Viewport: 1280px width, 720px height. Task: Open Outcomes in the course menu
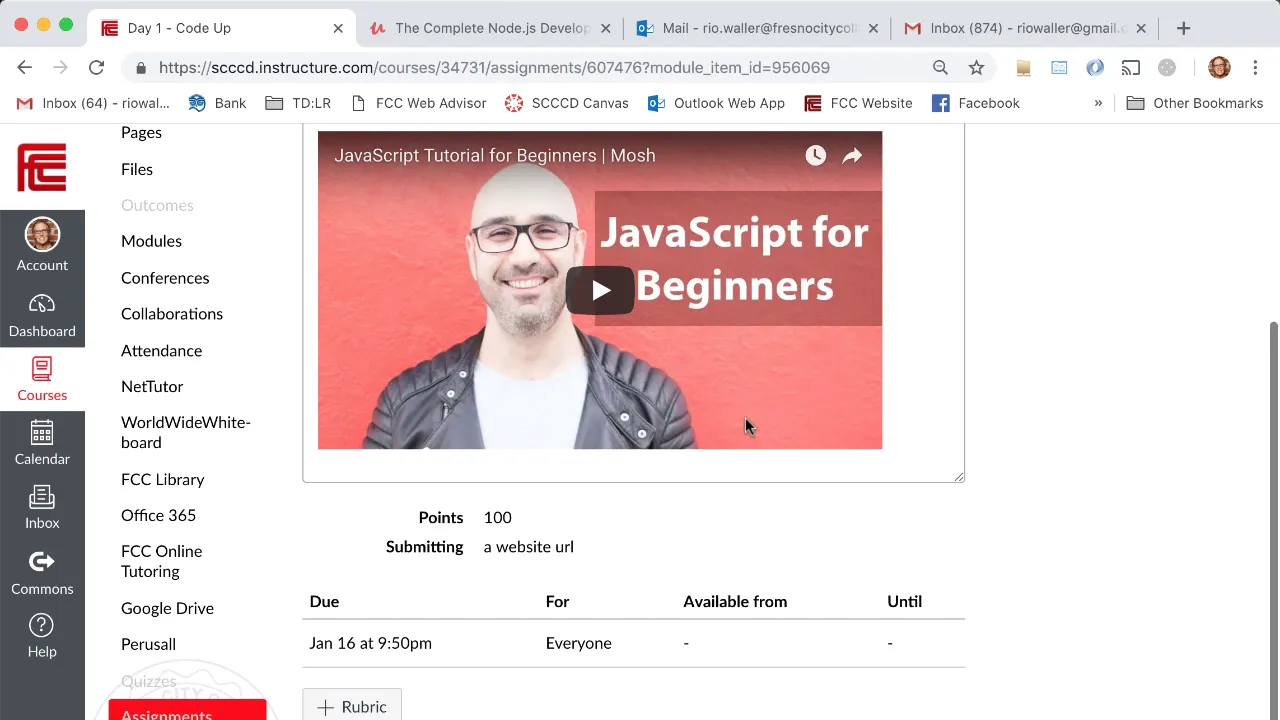tap(157, 205)
